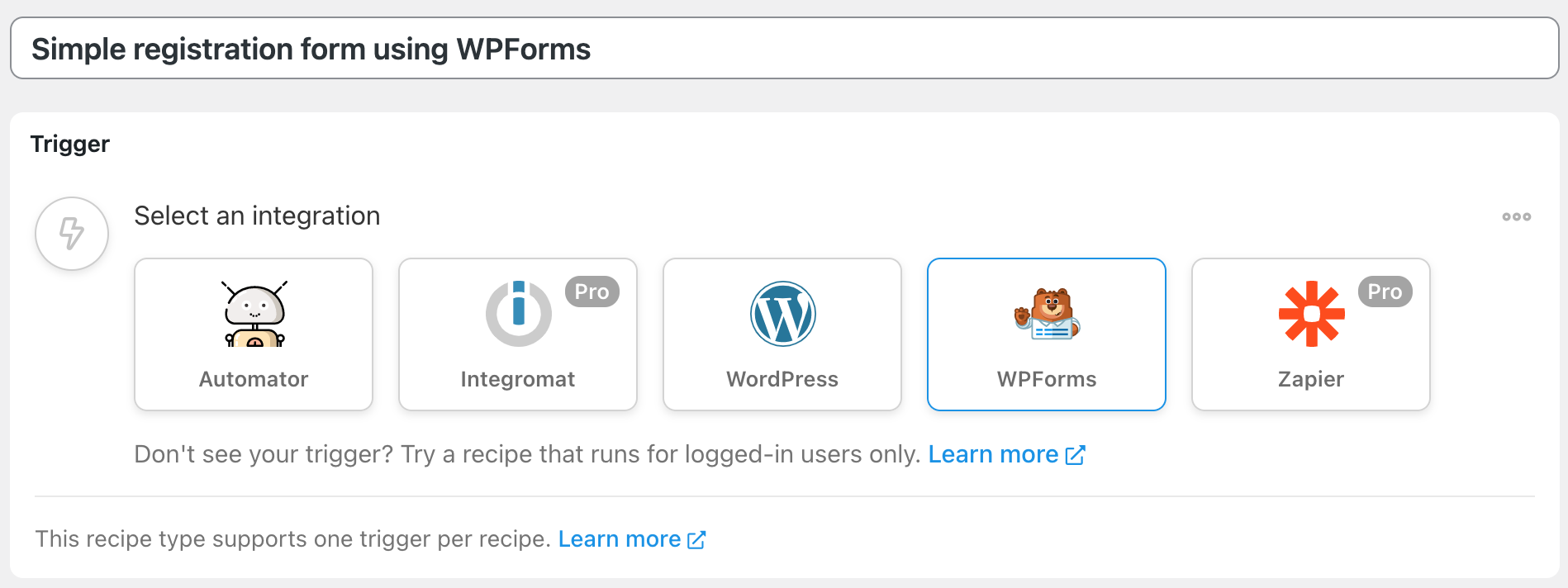
Task: Open Learn more about logged-in recipes
Action: [x=1006, y=454]
